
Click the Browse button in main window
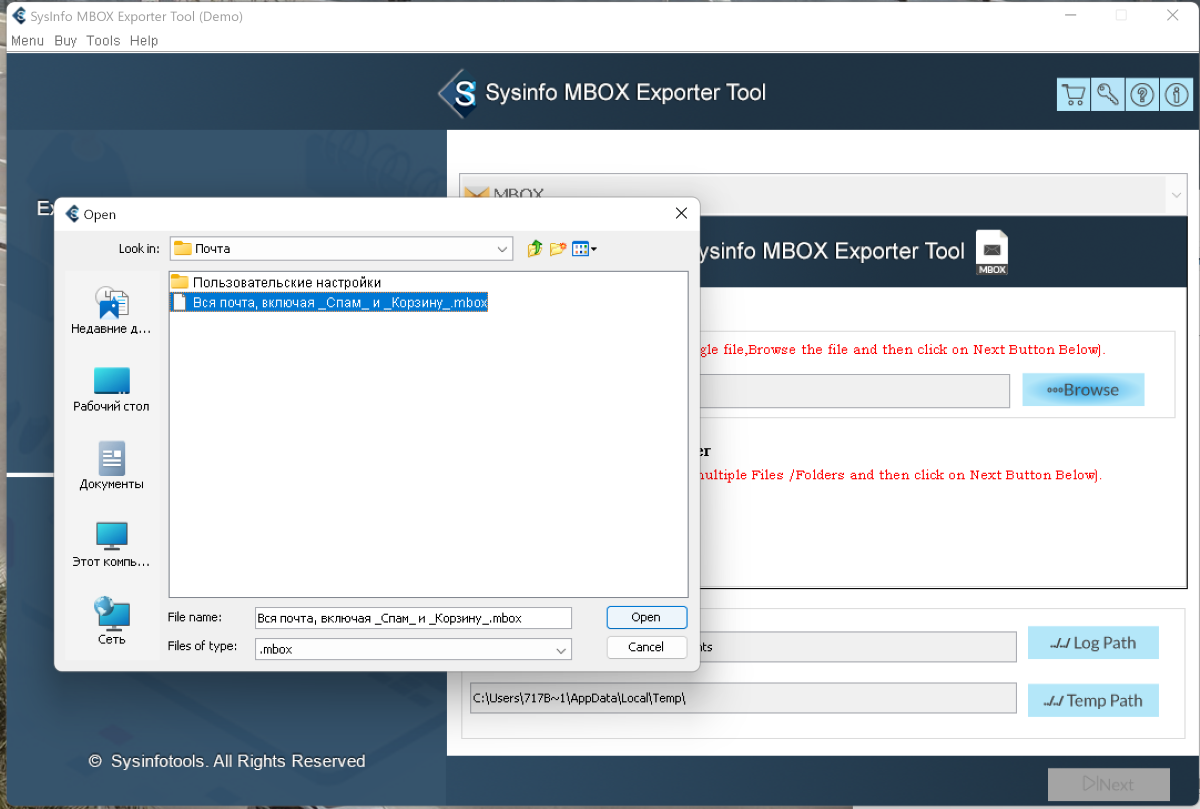coord(1083,390)
